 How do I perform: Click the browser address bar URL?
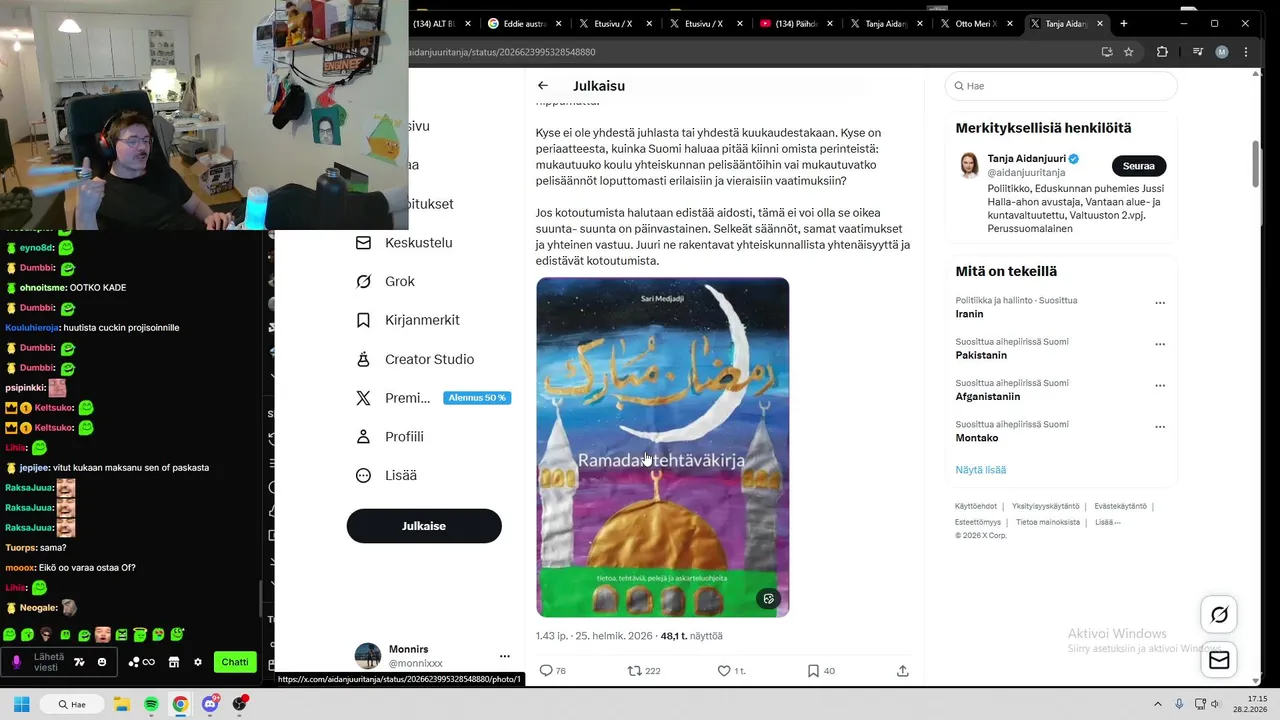point(502,52)
